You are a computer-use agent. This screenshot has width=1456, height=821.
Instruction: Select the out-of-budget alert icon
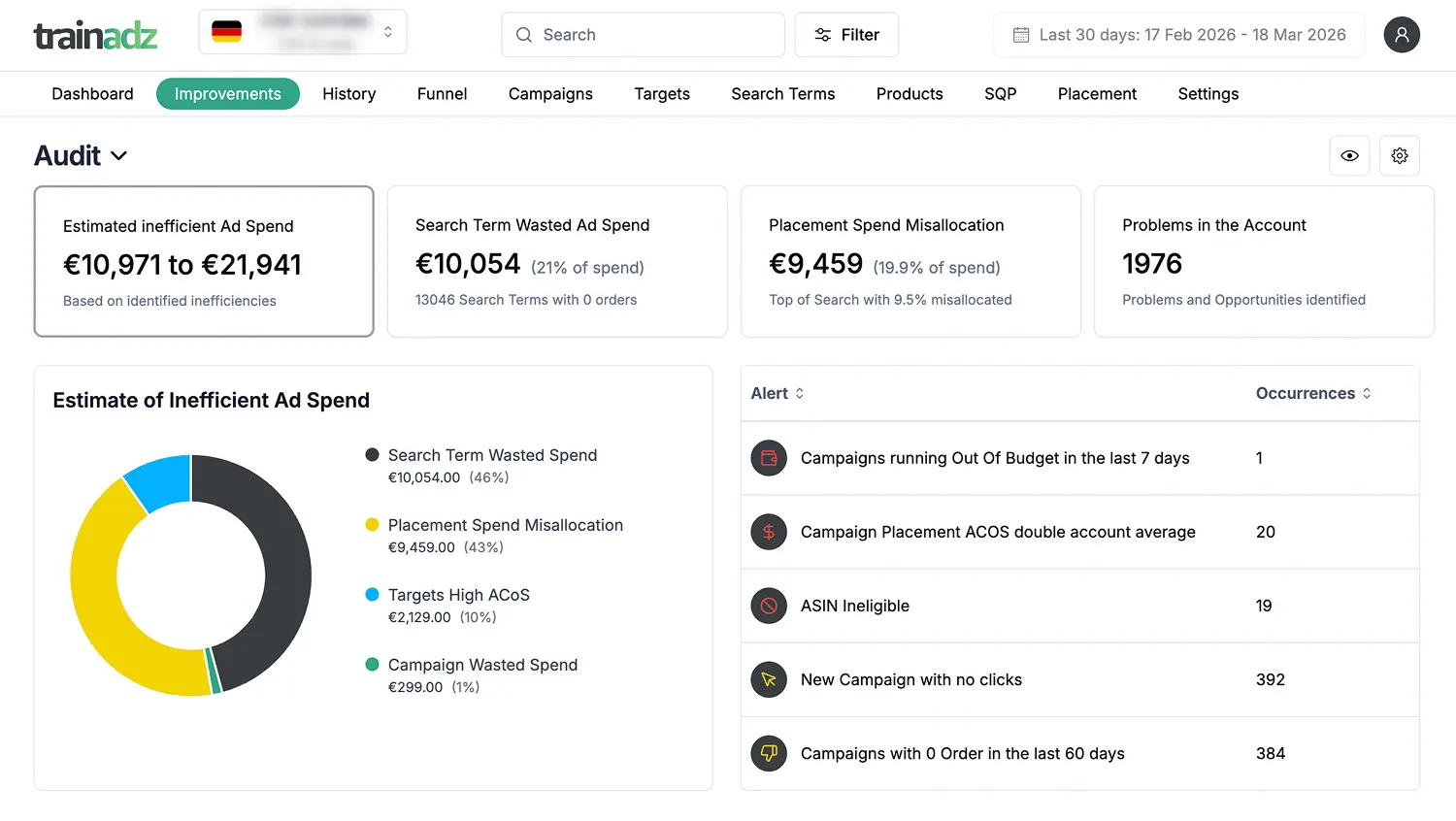pos(768,458)
